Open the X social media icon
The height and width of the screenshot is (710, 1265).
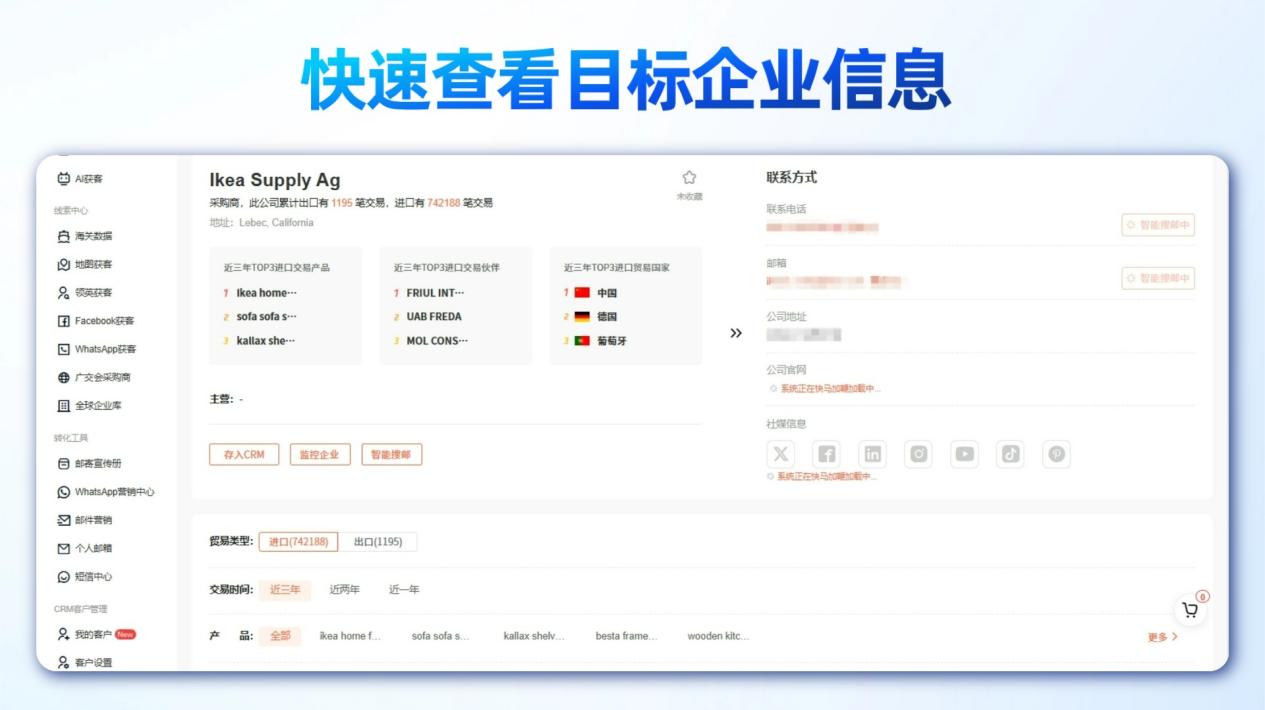[779, 453]
